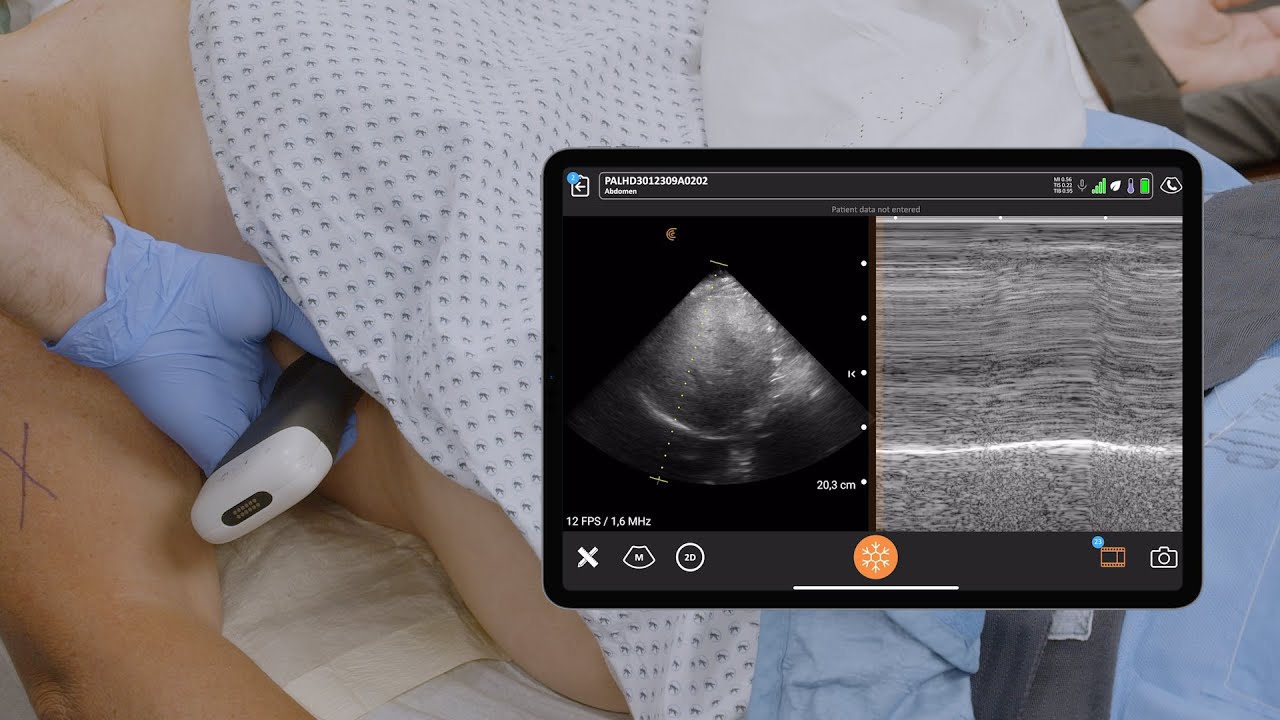Tap the probe temperature thermometer icon
Image resolution: width=1280 pixels, height=720 pixels.
[1130, 186]
